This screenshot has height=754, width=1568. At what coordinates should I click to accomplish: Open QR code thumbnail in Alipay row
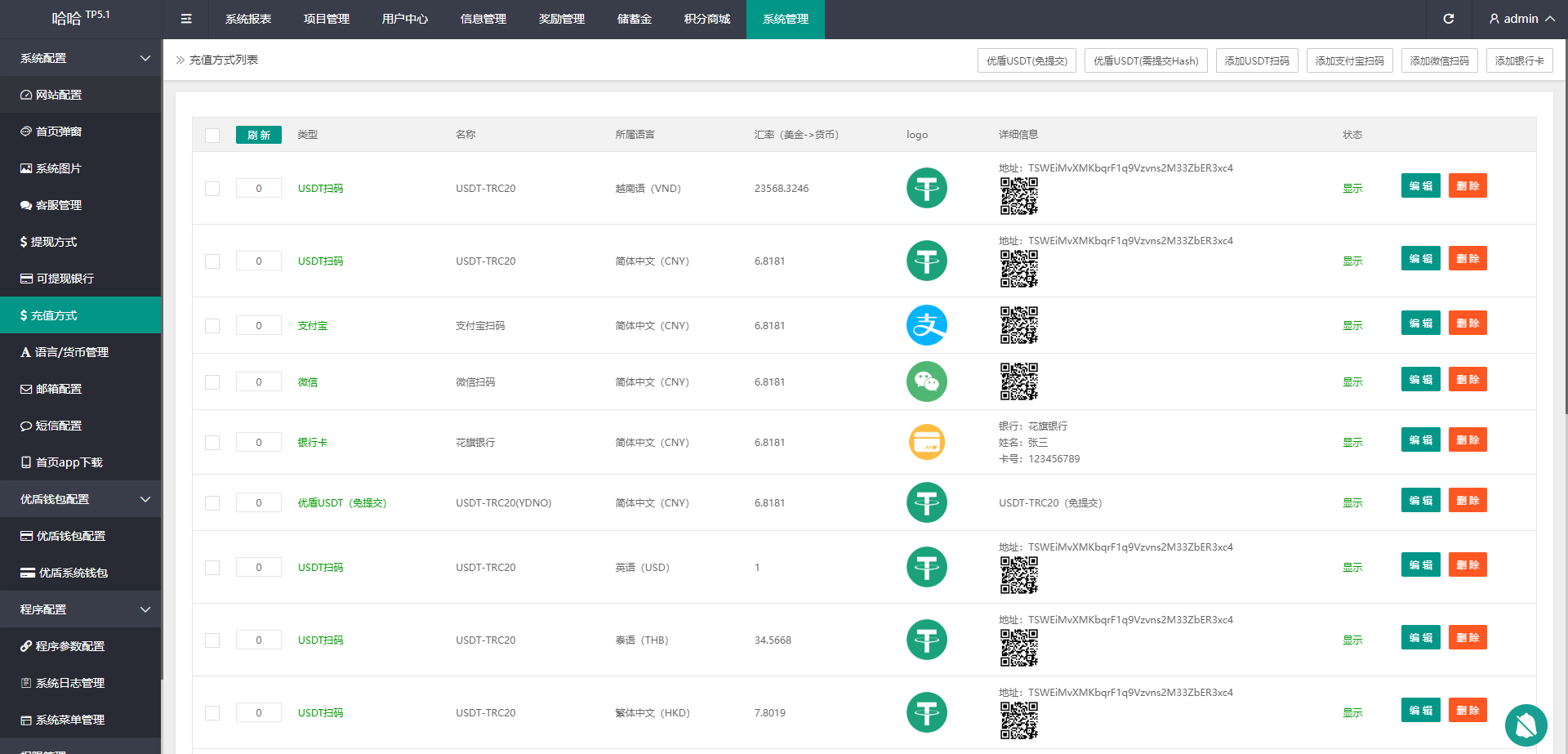1018,325
